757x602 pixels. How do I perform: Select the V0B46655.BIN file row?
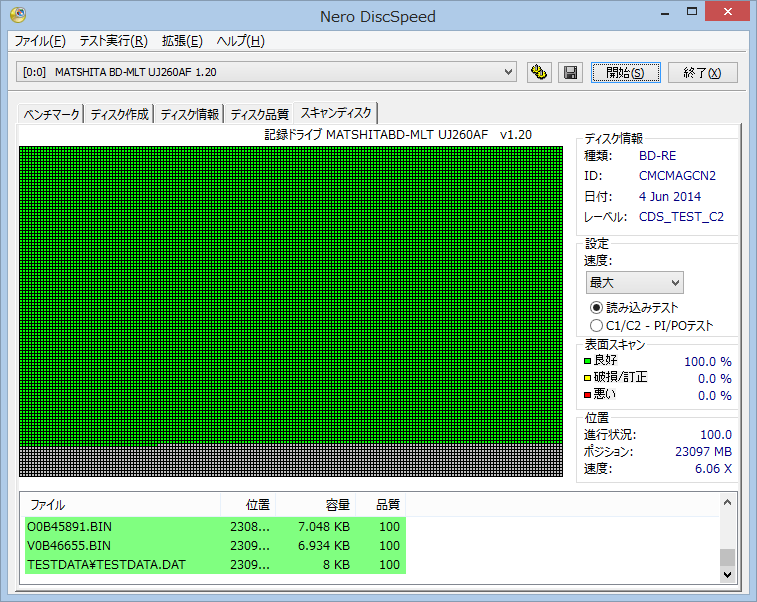(215, 546)
